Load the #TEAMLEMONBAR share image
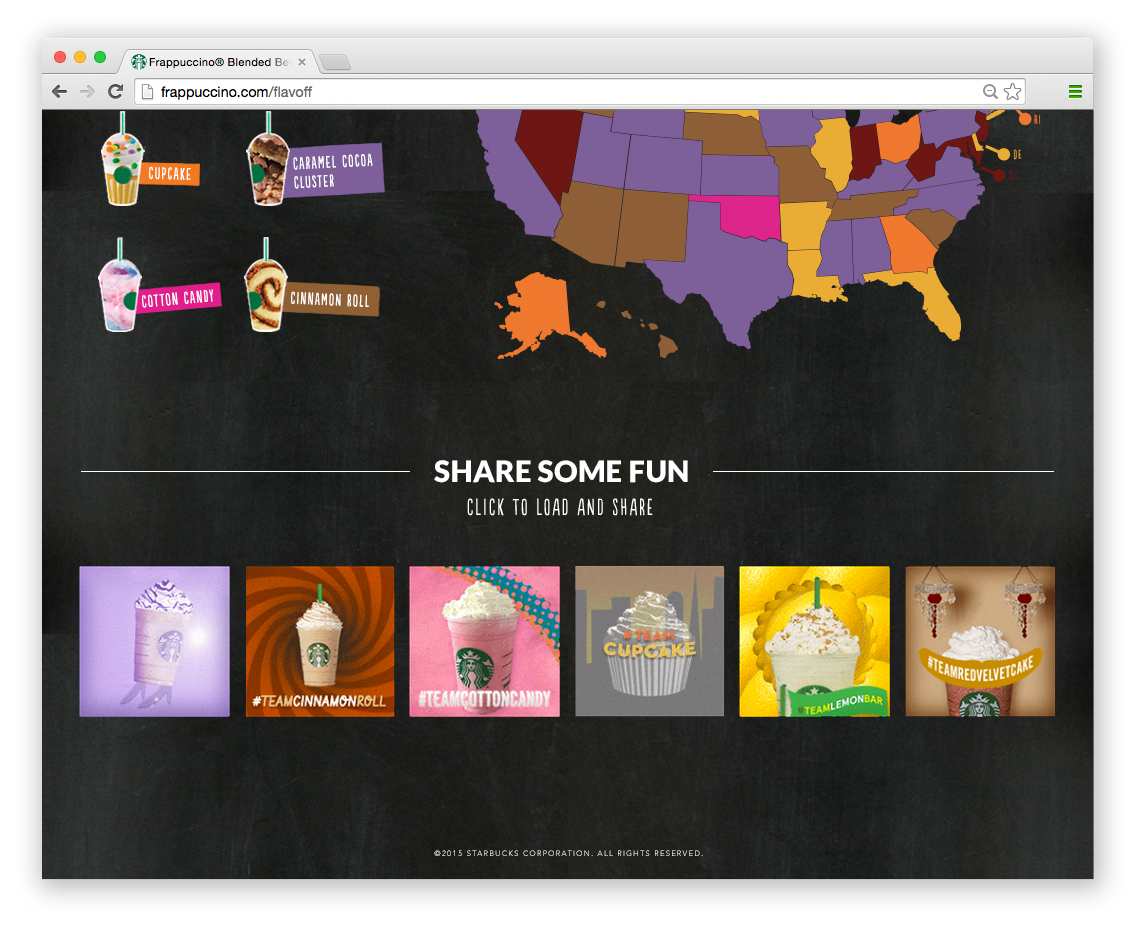Screen dimensions: 1138x928 coord(814,641)
